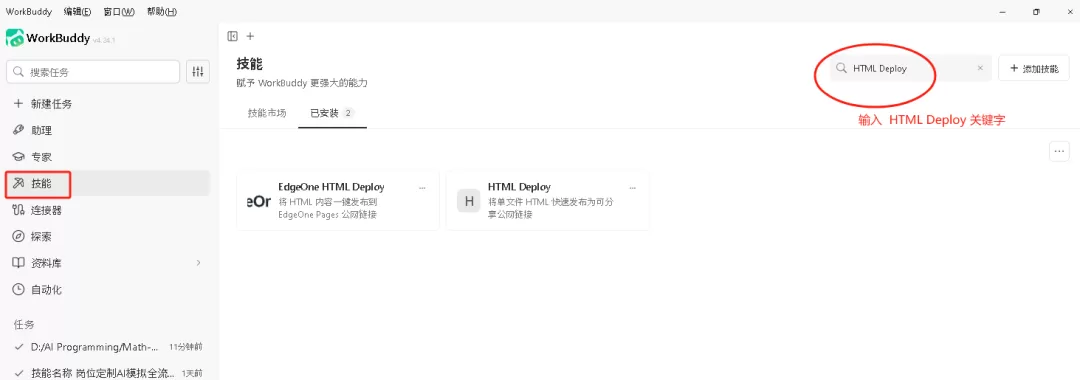
Task: Click the 连接器 connector icon
Action: coord(19,210)
